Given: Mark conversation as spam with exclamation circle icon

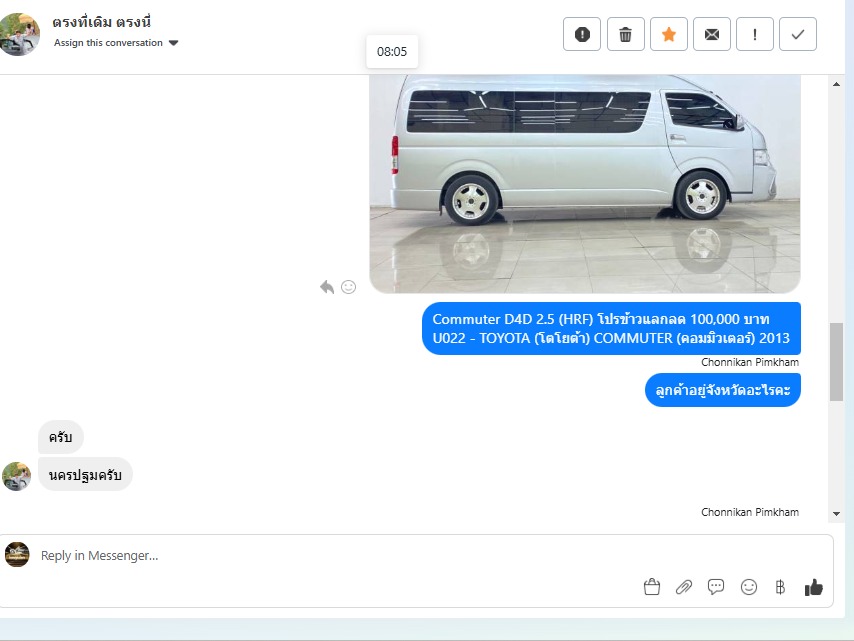Looking at the screenshot, I should tap(582, 34).
